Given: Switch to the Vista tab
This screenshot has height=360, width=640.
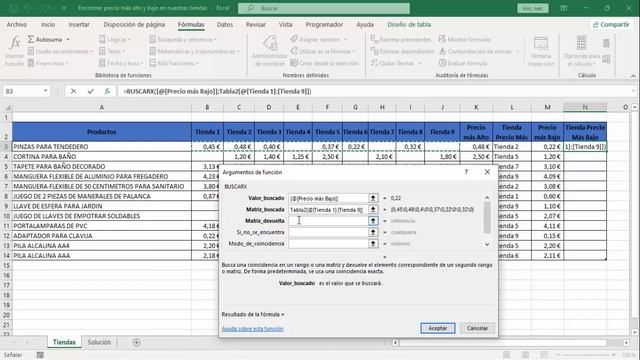Looking at the screenshot, I should pos(286,24).
